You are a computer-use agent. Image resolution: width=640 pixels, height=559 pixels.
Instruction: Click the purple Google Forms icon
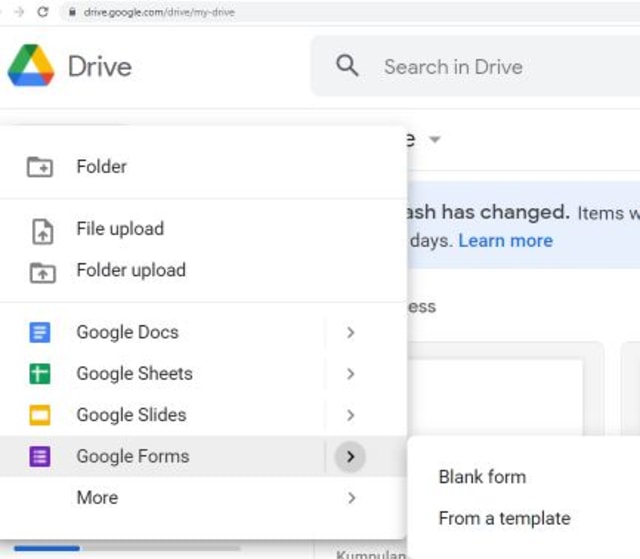point(40,456)
